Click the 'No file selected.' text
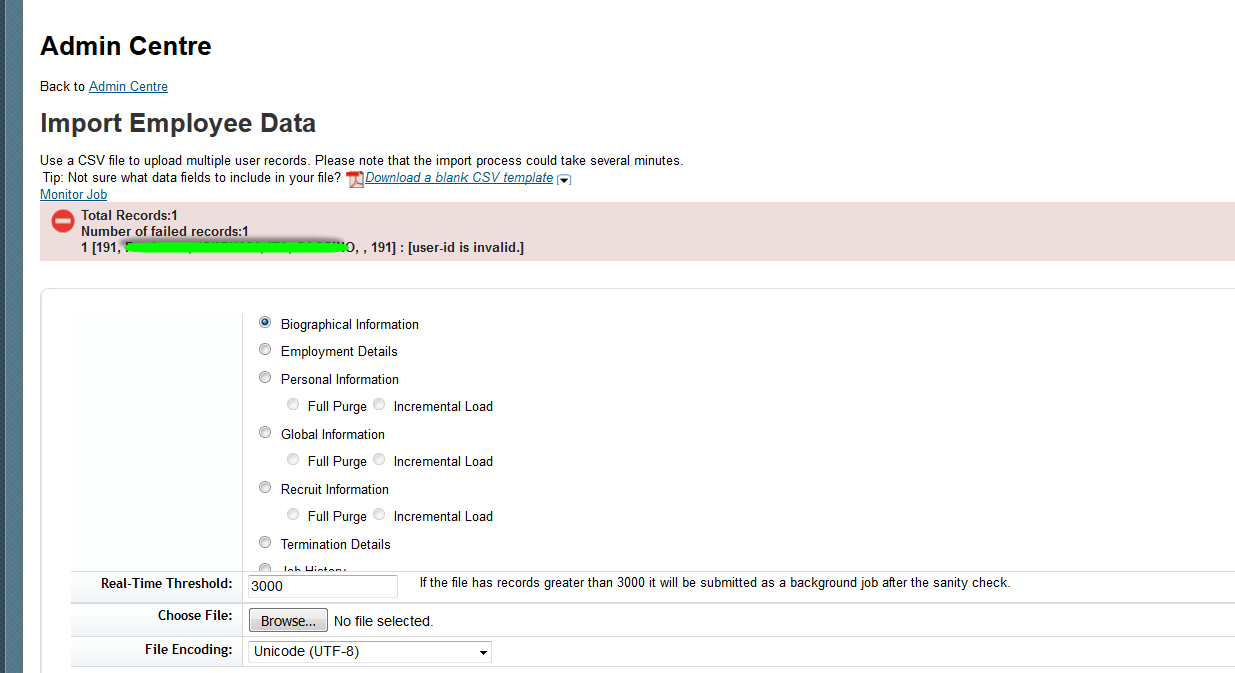Screen dimensions: 1235x673 [383, 622]
